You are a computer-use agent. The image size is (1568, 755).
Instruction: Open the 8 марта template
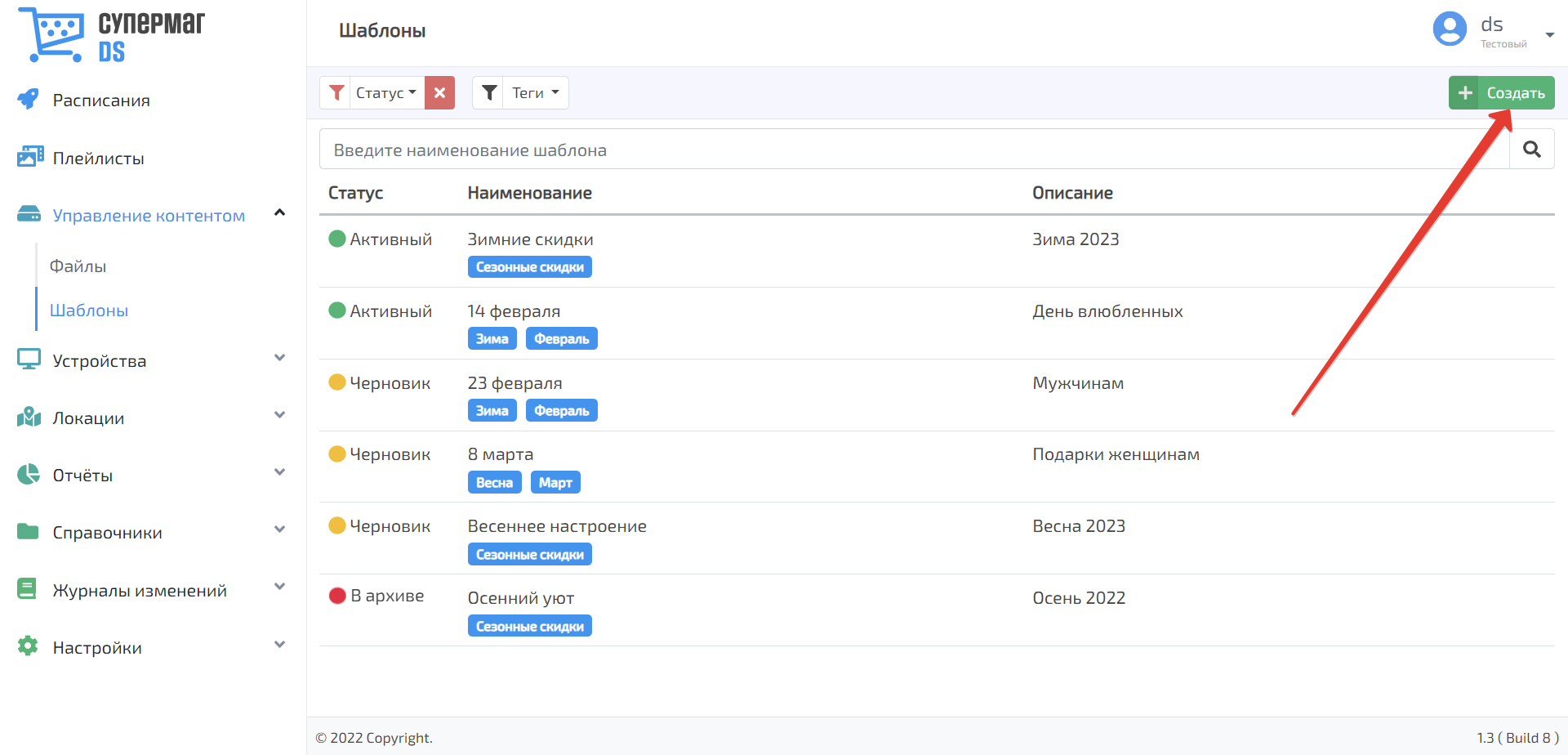tap(500, 454)
